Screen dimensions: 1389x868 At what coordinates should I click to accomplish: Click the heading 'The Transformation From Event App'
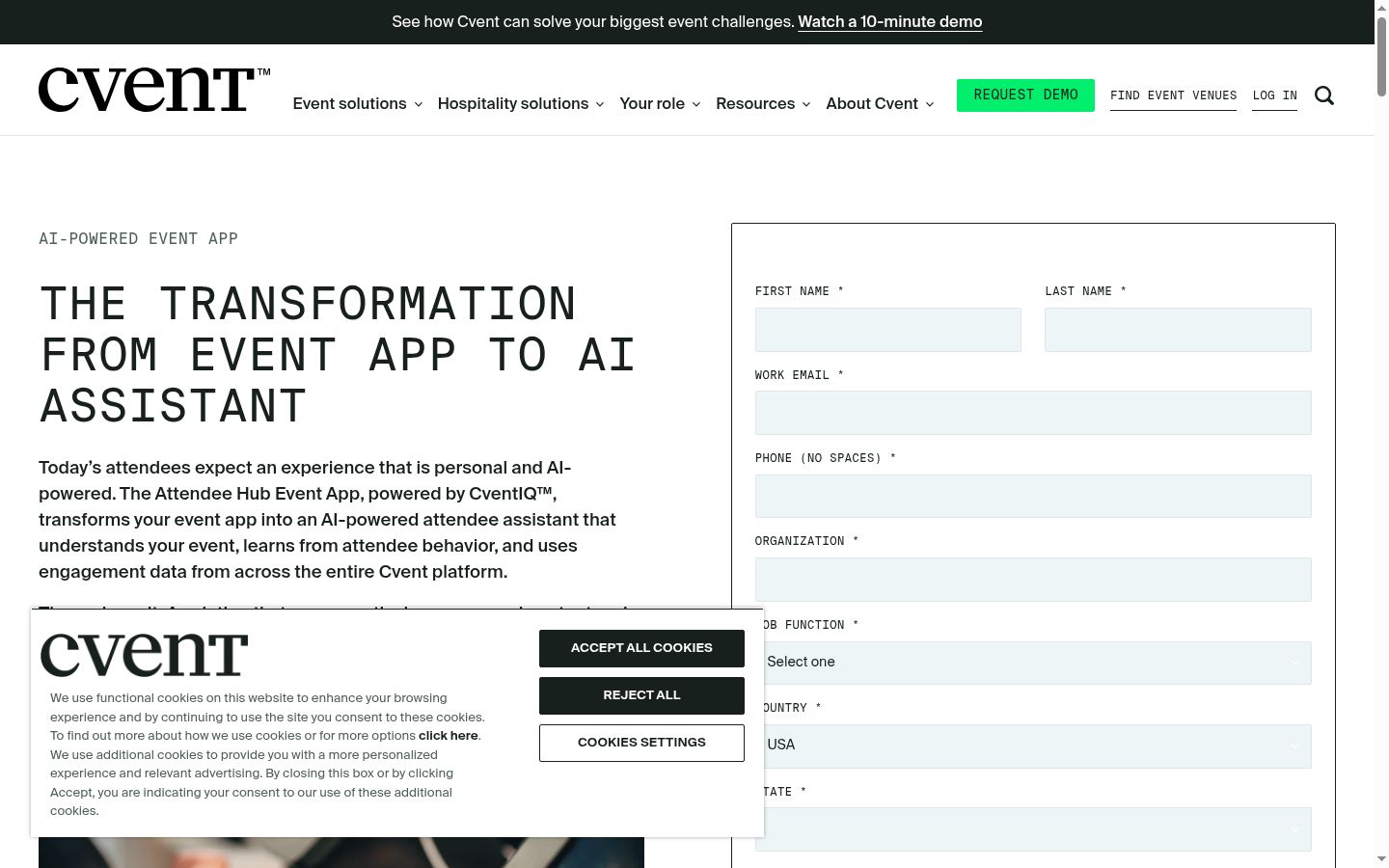338,355
